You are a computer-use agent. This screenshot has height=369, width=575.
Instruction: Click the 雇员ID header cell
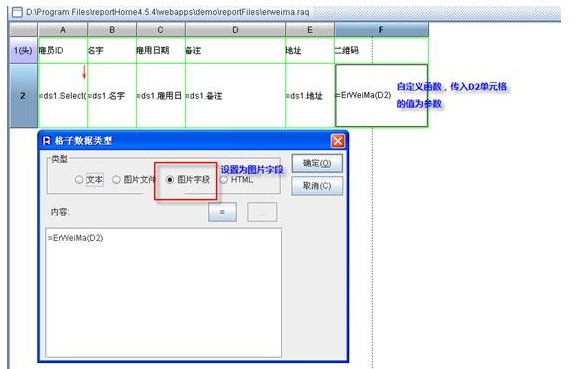63,50
